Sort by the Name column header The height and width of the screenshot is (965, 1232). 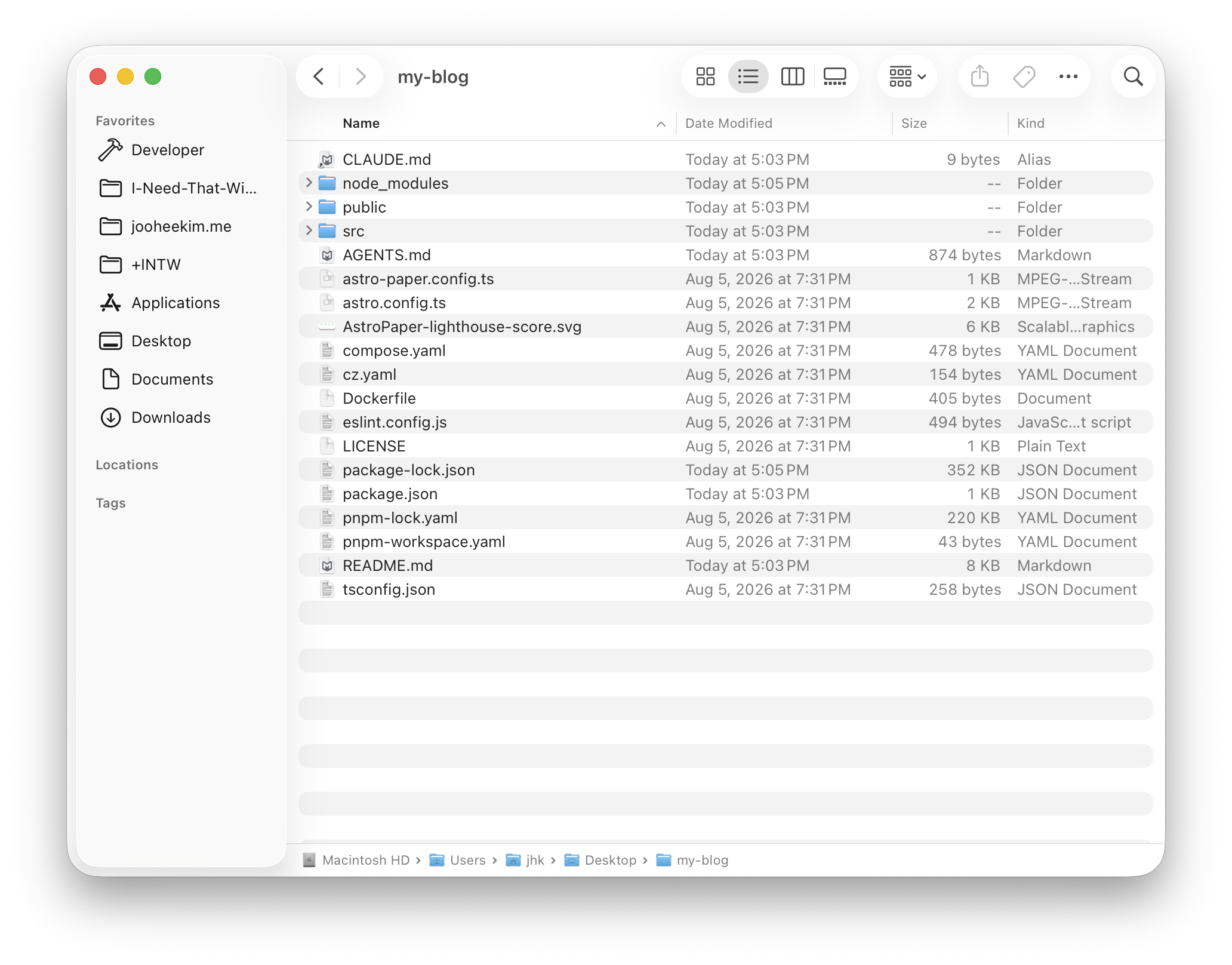point(361,123)
